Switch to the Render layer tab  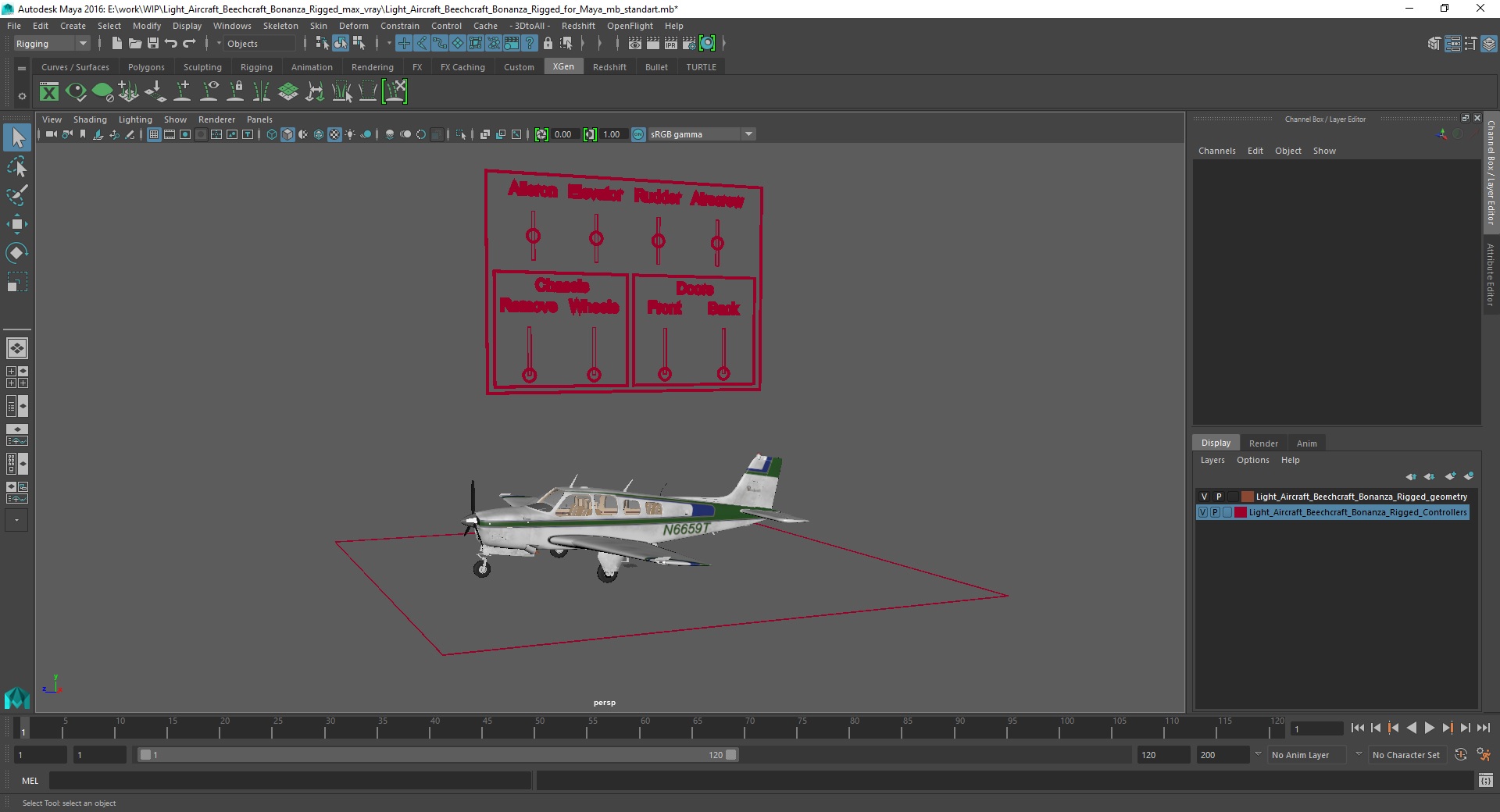pos(1263,443)
